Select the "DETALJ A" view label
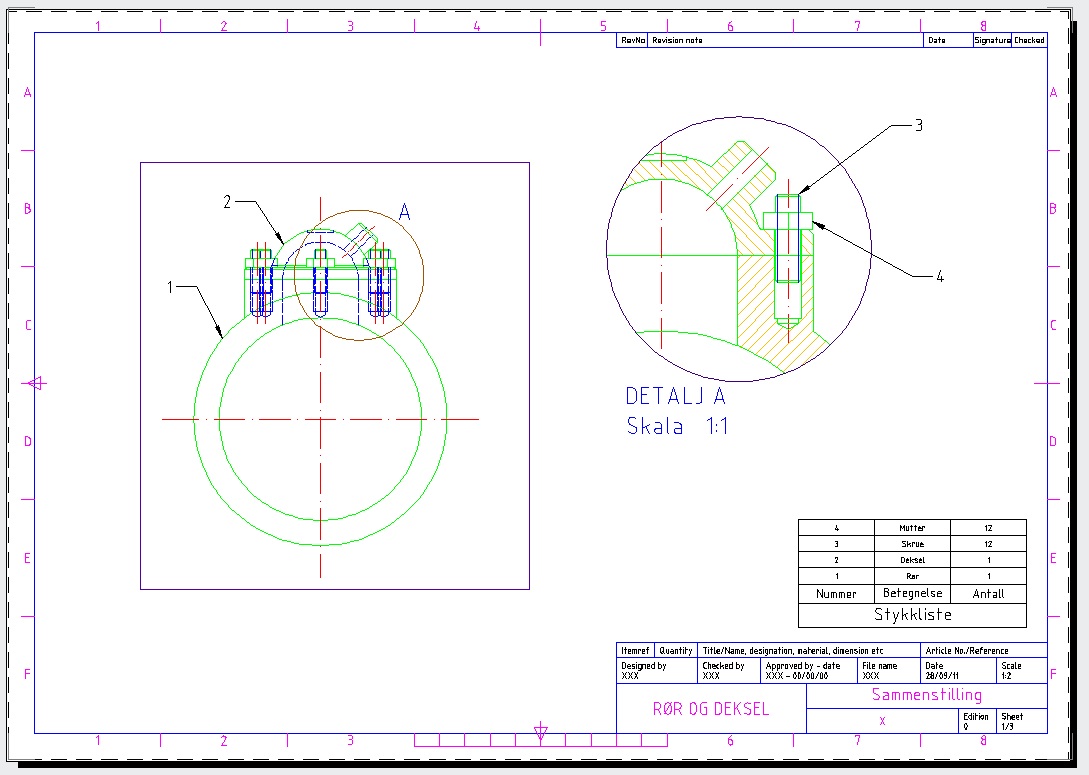Viewport: 1089px width, 775px height. click(x=676, y=396)
